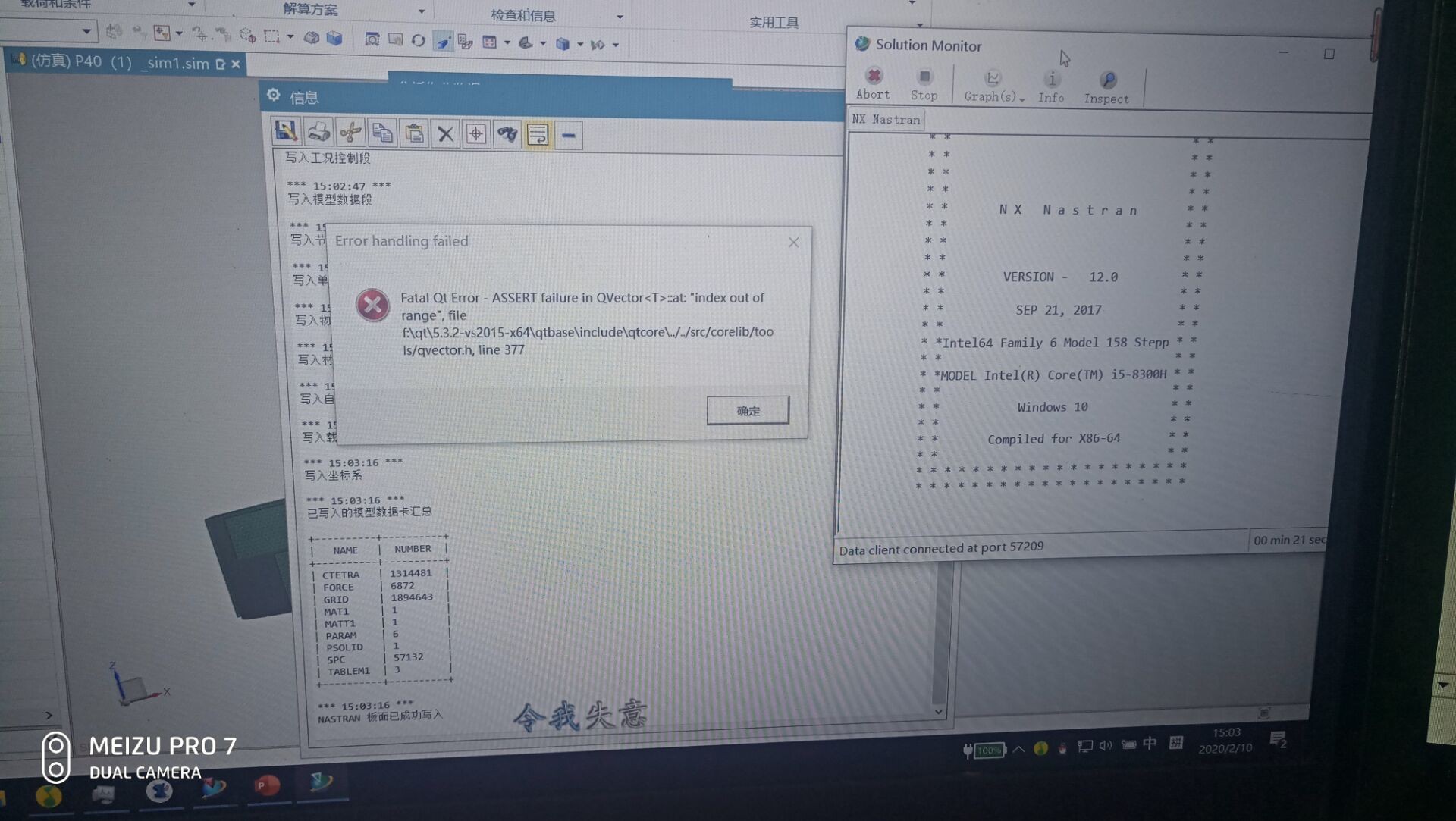The width and height of the screenshot is (1456, 821).
Task: Click the CTETRA row in the summary table
Action: coord(379,574)
